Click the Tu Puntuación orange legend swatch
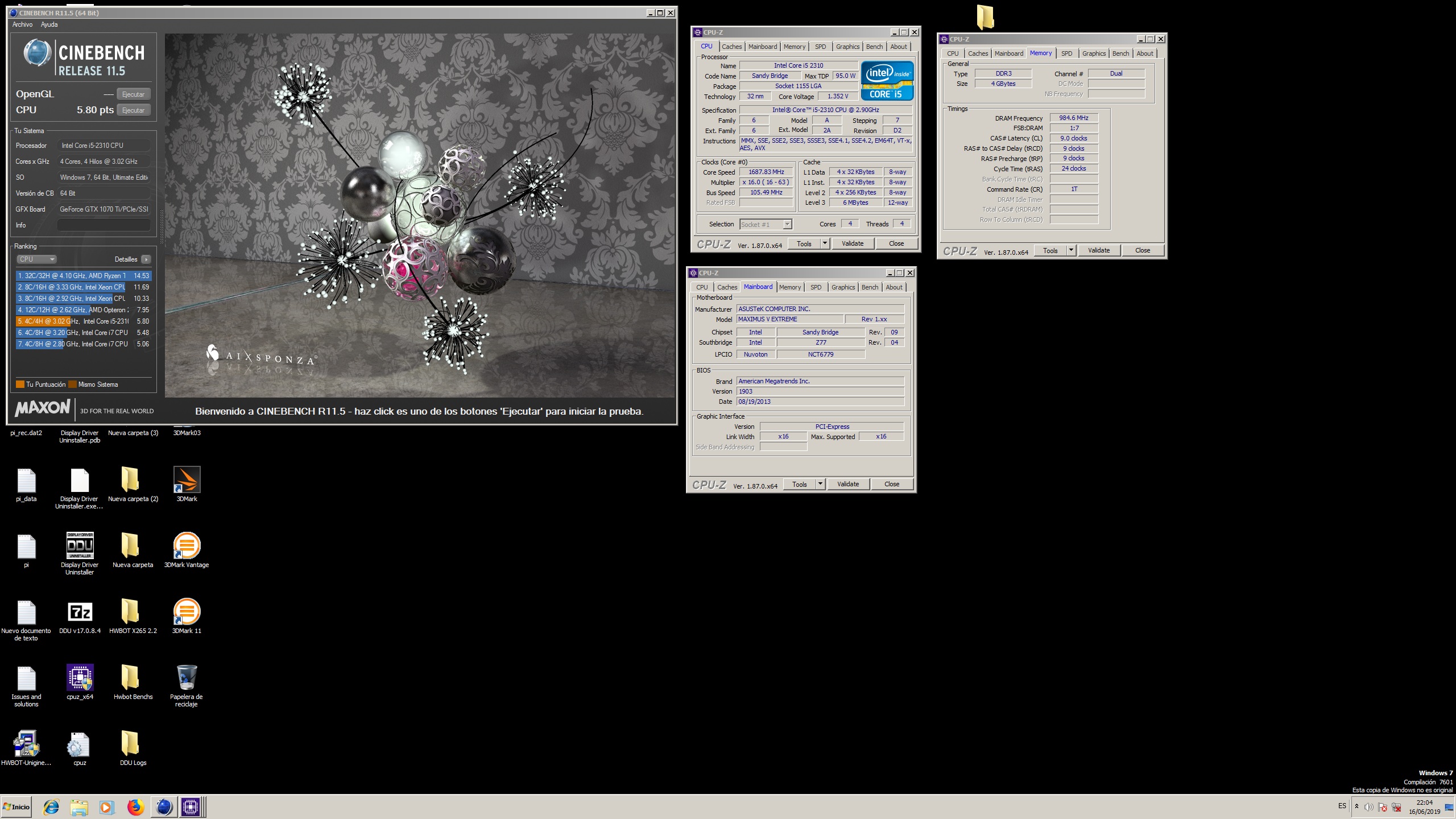 pyautogui.click(x=20, y=384)
